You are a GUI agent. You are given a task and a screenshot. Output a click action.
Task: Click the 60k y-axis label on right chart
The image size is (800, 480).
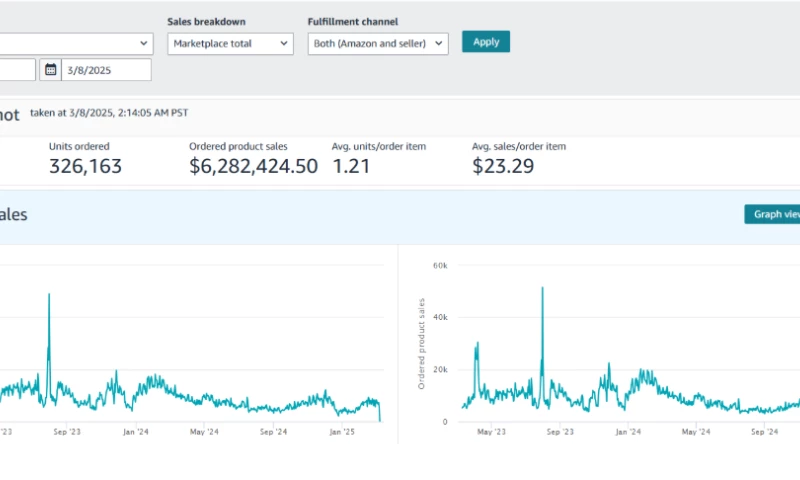[440, 265]
